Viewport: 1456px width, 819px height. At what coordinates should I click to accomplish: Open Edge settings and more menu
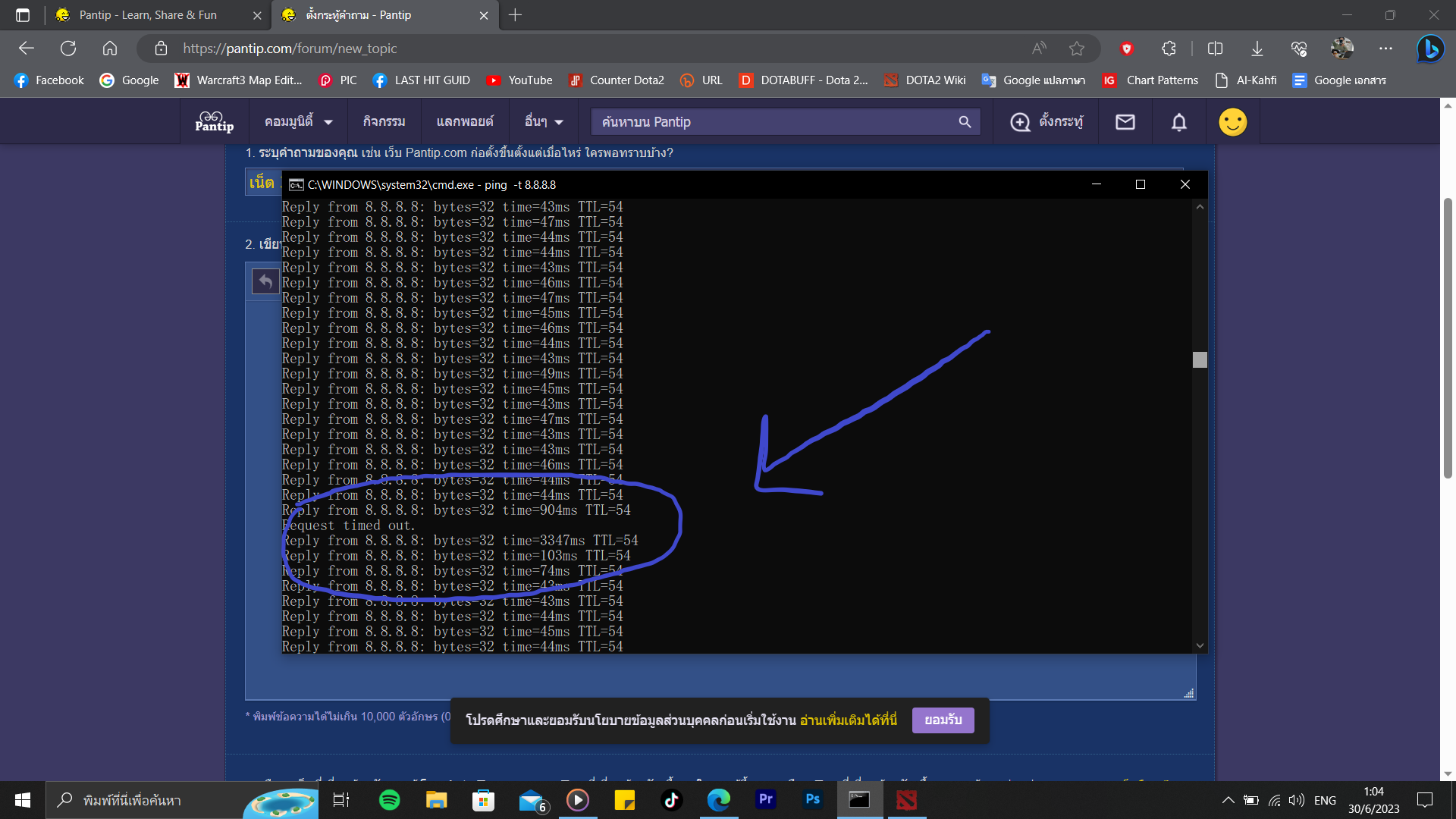tap(1385, 49)
